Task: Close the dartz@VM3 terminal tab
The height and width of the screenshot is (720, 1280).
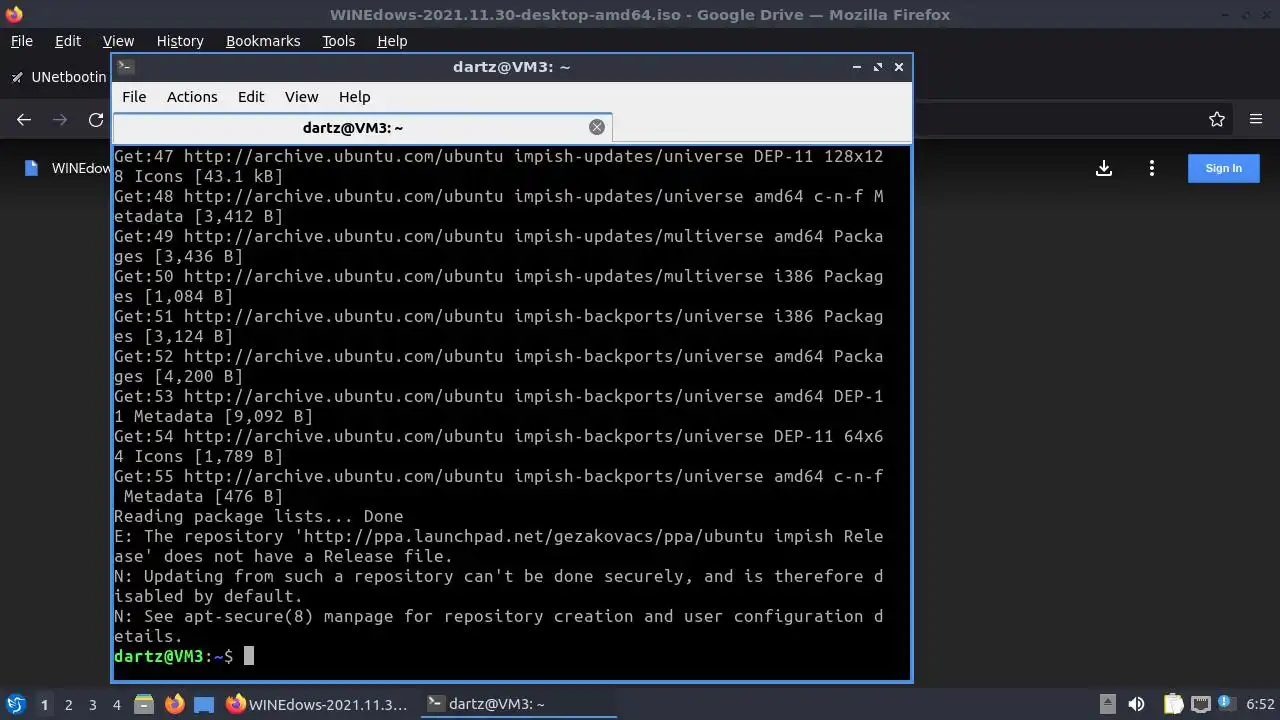Action: (x=597, y=127)
